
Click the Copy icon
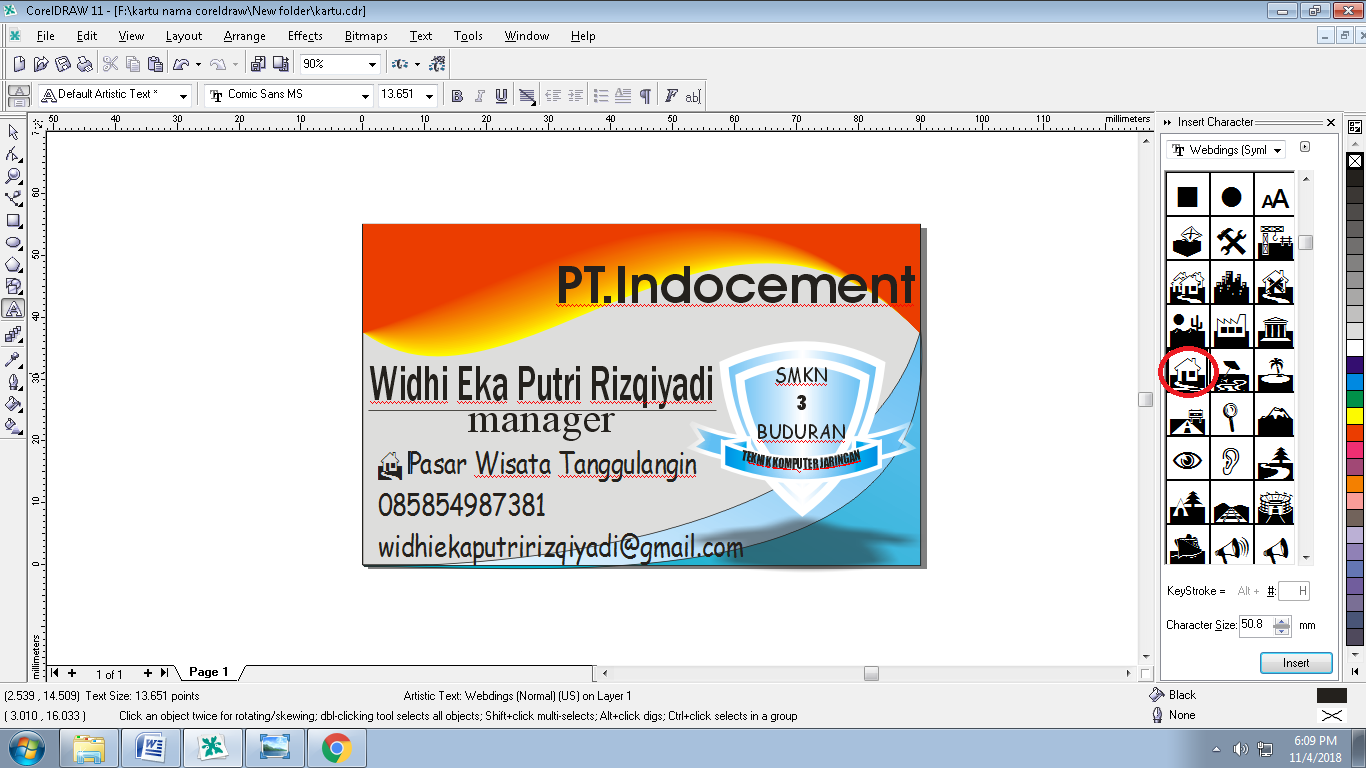(132, 64)
